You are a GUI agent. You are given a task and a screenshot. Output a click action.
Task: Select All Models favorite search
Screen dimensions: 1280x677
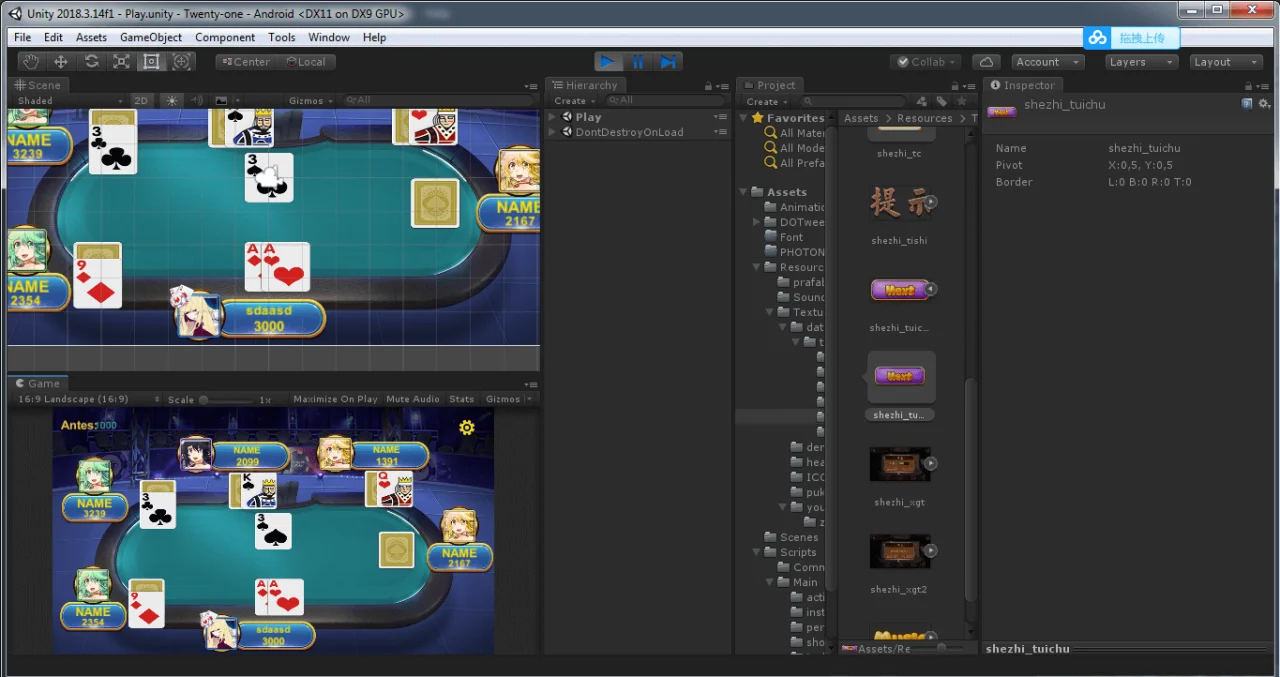click(794, 148)
